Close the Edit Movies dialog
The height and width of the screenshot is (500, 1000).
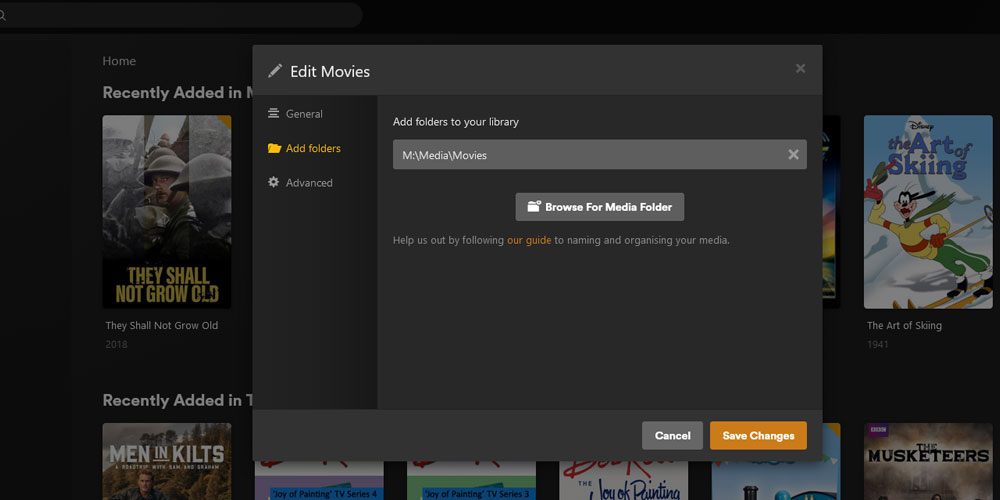point(800,68)
